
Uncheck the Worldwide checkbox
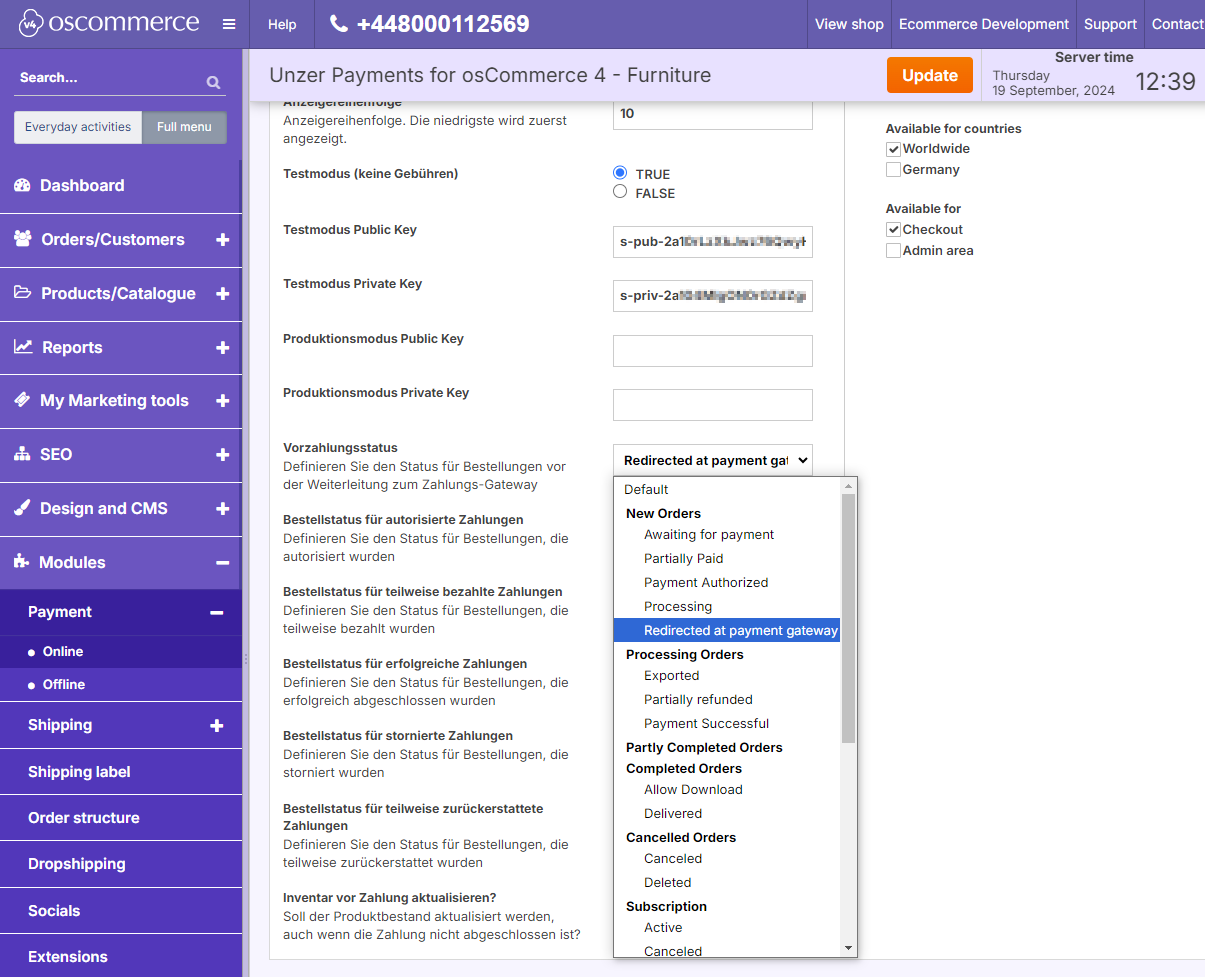click(x=893, y=149)
